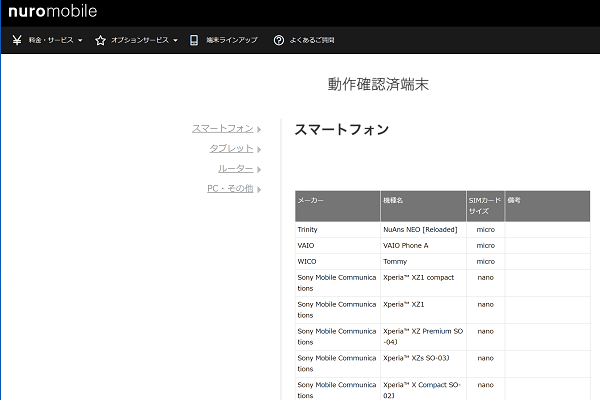Go to the スマートフォン sidebar link

click(223, 129)
